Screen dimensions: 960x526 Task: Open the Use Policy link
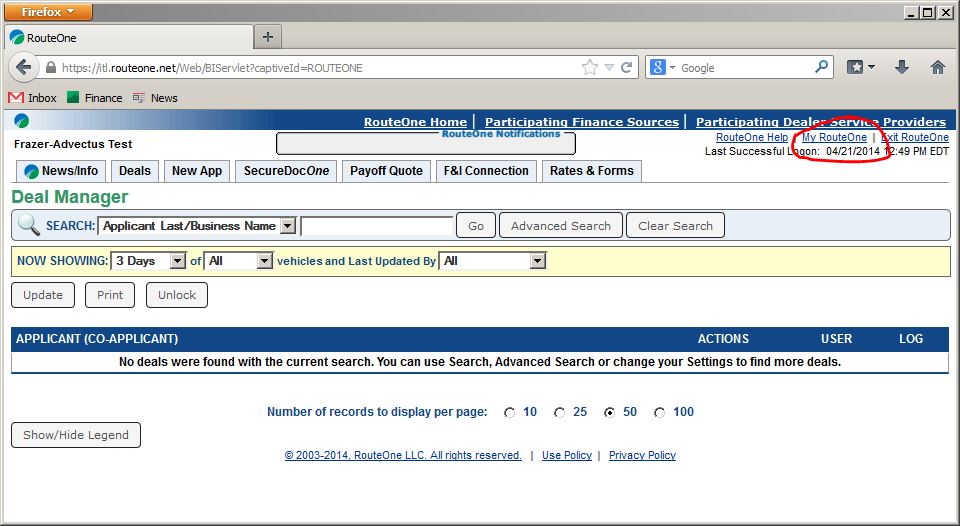point(567,455)
